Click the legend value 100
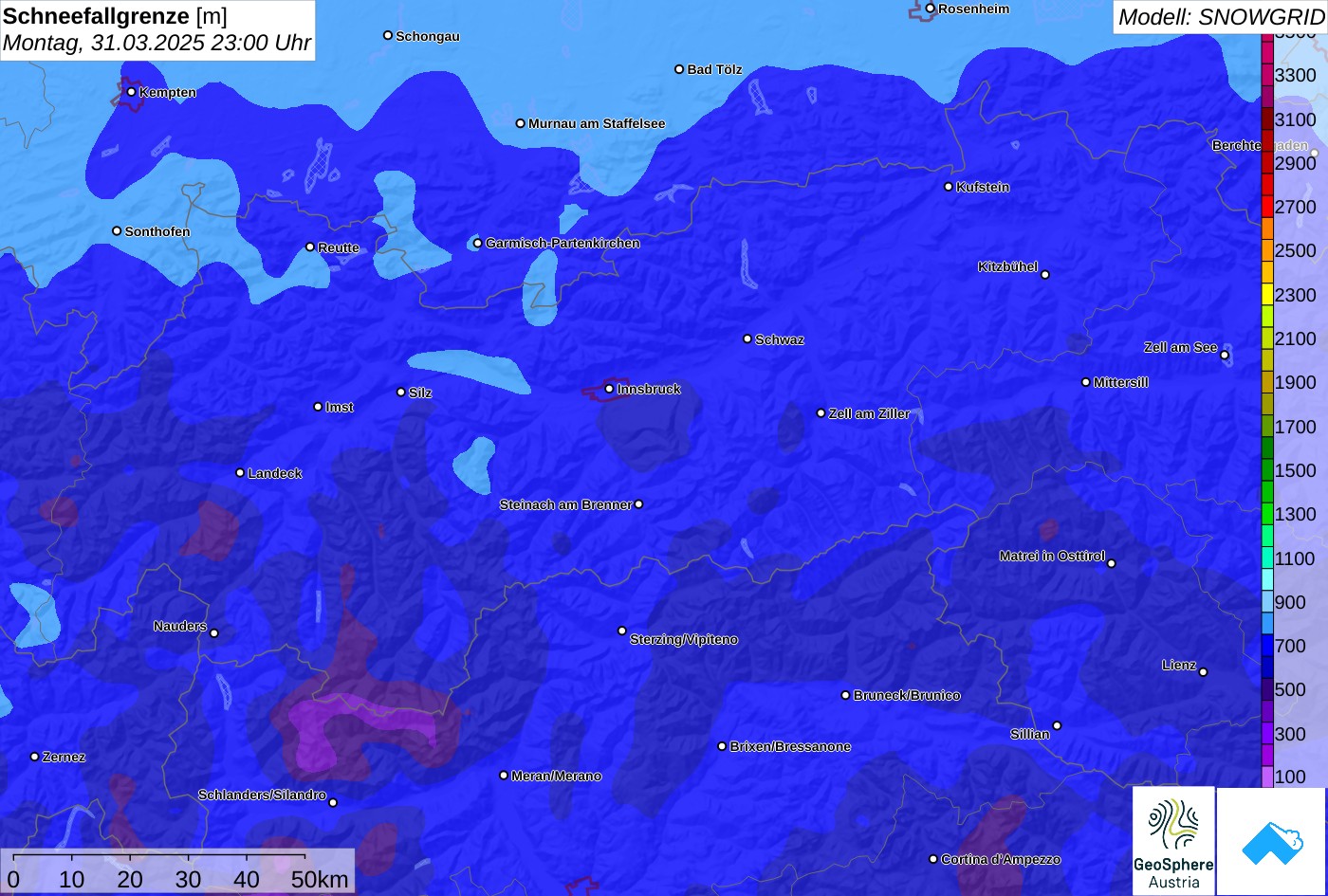The height and width of the screenshot is (896, 1328). [1290, 777]
